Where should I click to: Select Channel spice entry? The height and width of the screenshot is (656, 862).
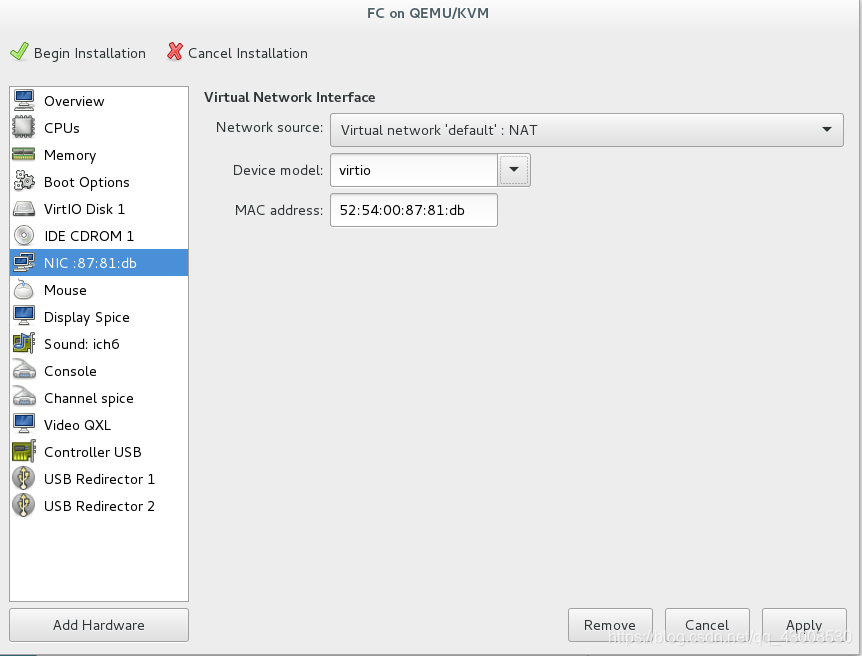[99, 397]
